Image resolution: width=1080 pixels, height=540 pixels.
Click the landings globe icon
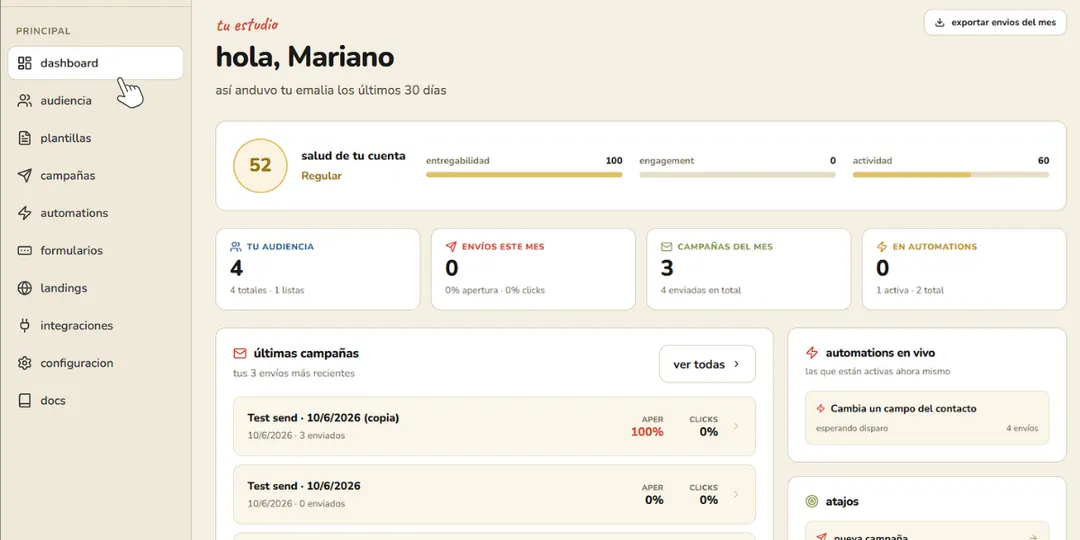tap(25, 288)
